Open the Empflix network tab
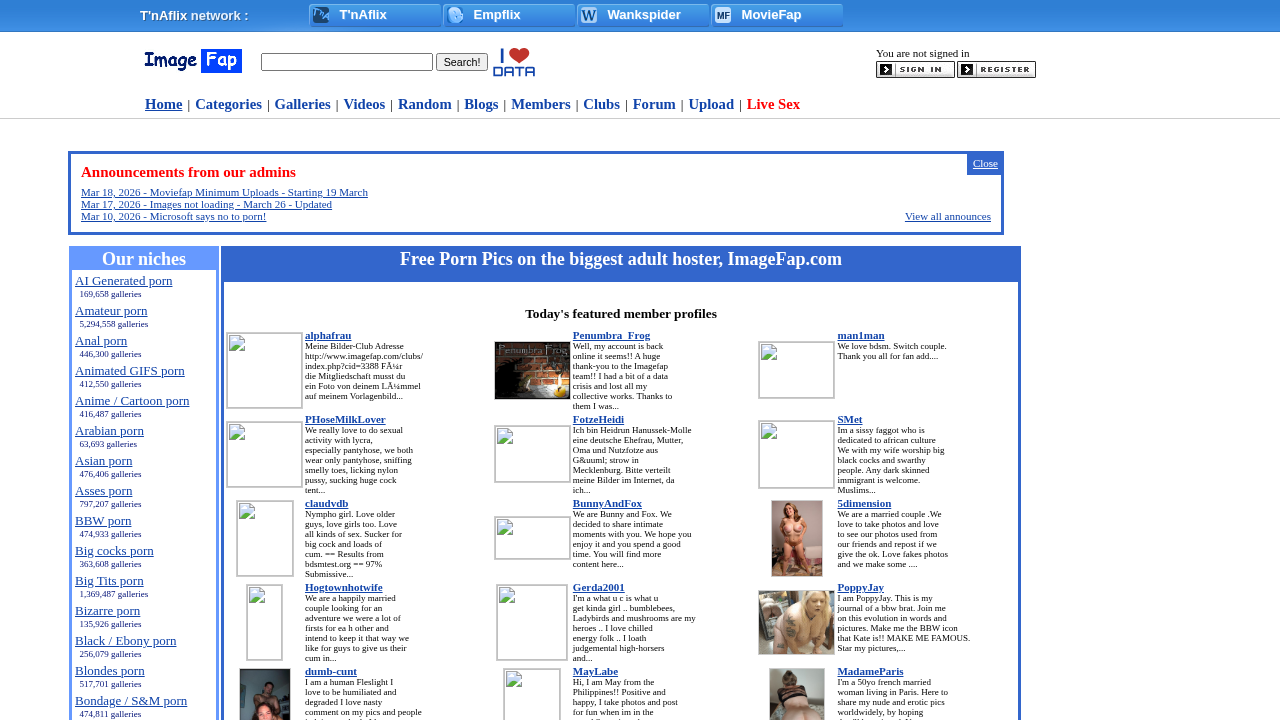 point(510,15)
